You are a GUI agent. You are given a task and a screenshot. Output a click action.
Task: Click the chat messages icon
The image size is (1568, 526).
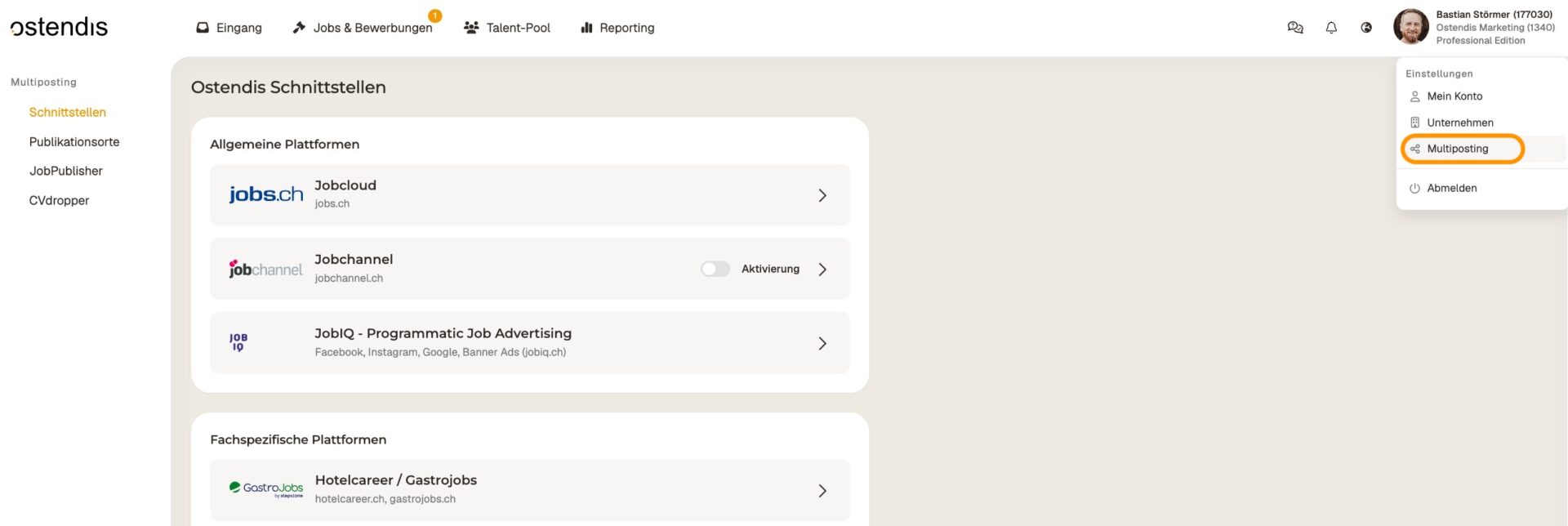(1294, 28)
